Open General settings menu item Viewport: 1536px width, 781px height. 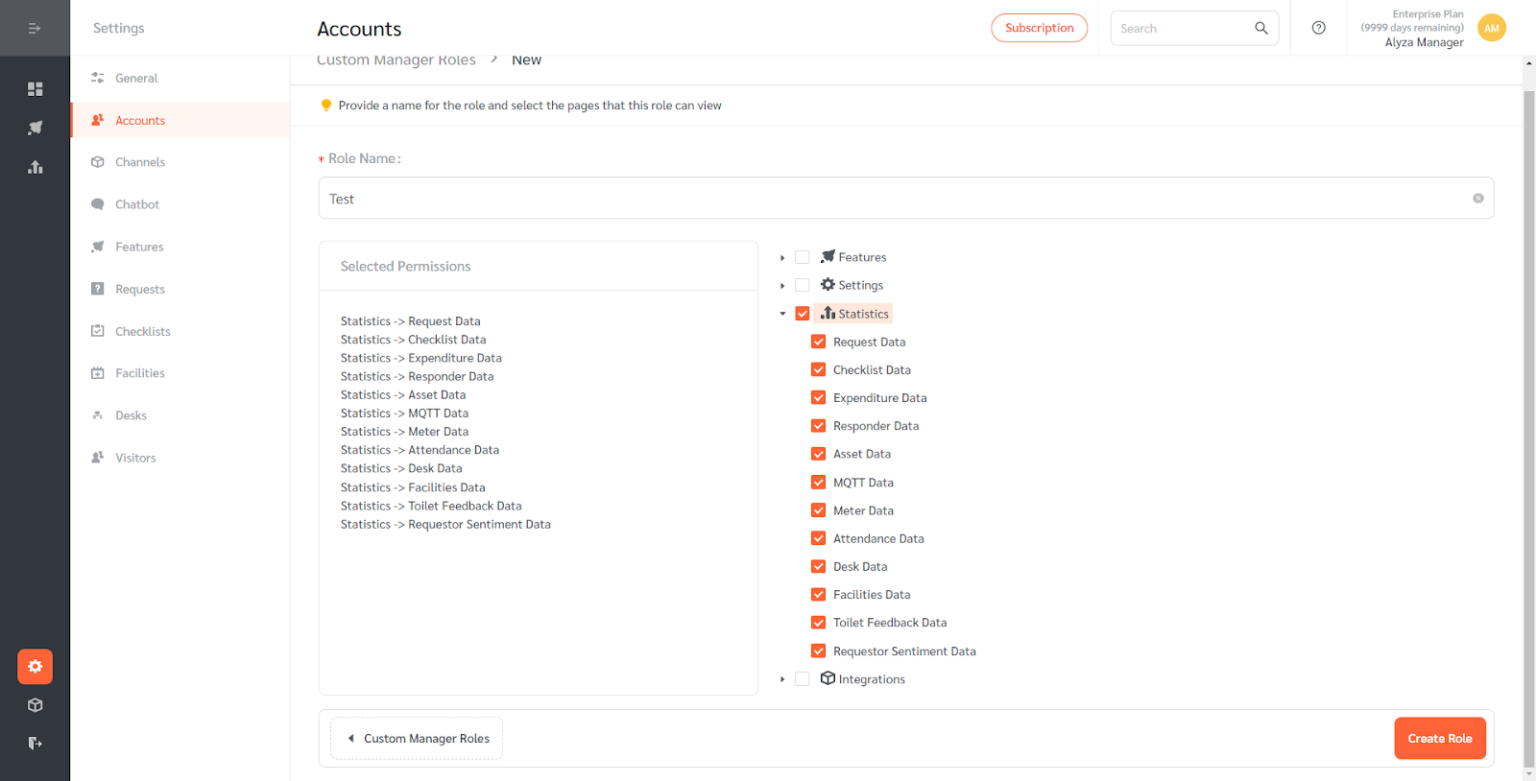coord(180,78)
